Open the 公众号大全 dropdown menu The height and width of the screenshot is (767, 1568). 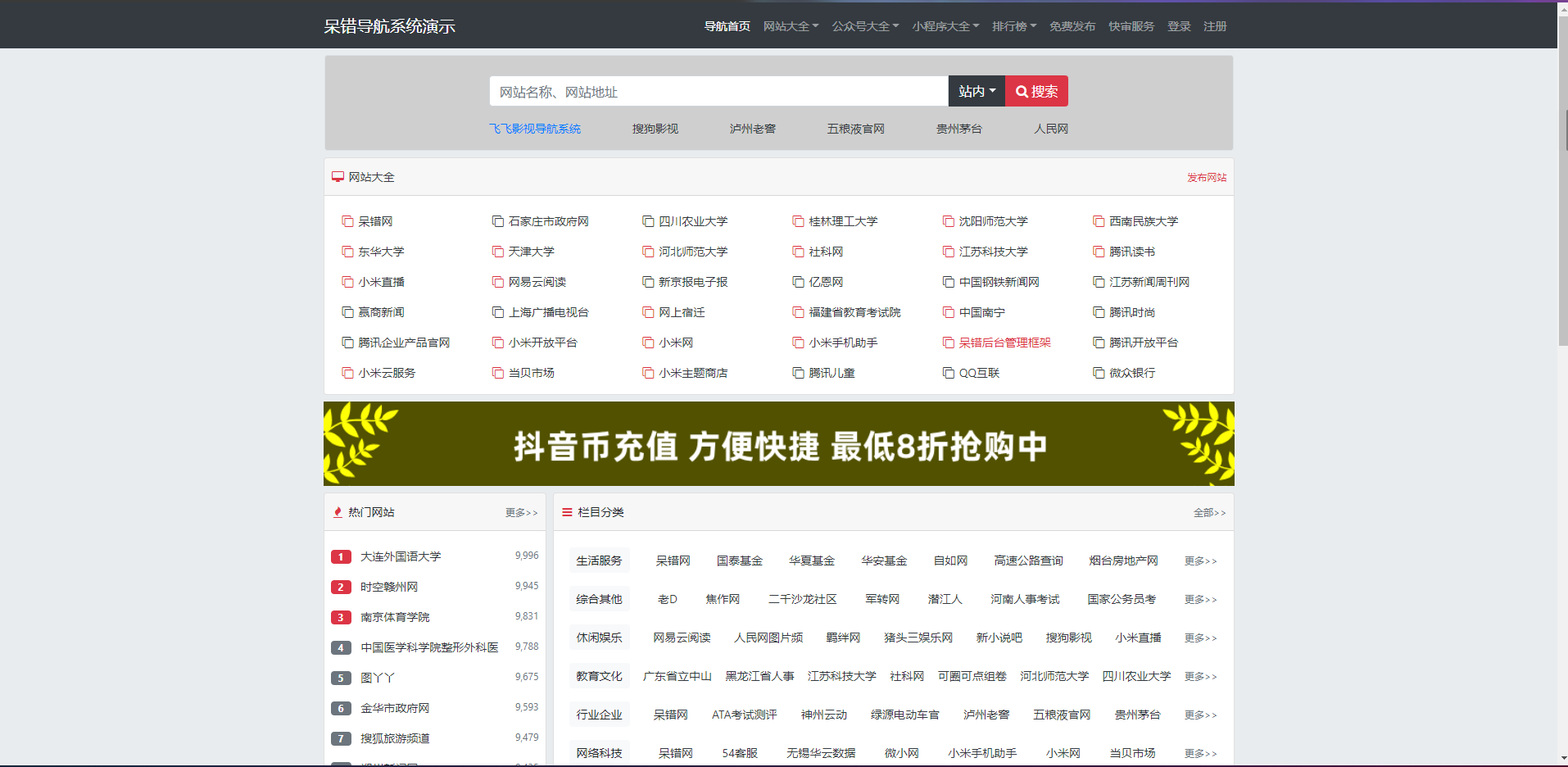[x=865, y=26]
